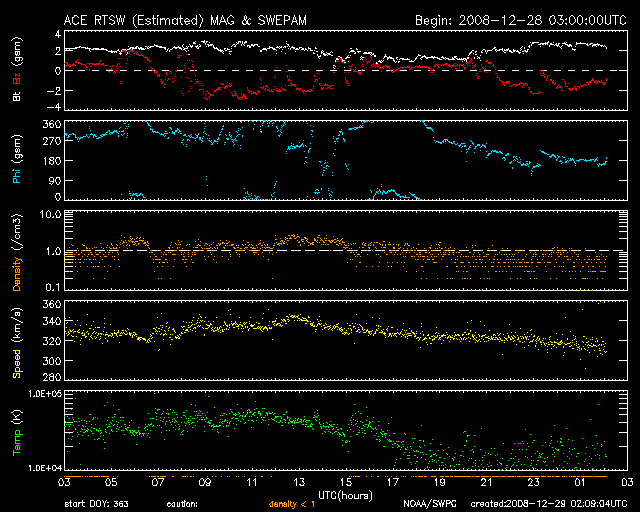The width and height of the screenshot is (640, 512).
Task: Click the 'NOAA/SWPC' credit text
Action: pyautogui.click(x=430, y=504)
